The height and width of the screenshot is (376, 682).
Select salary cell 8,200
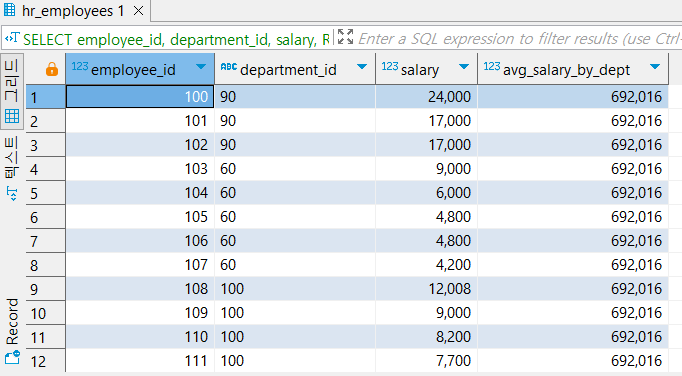[x=426, y=337]
